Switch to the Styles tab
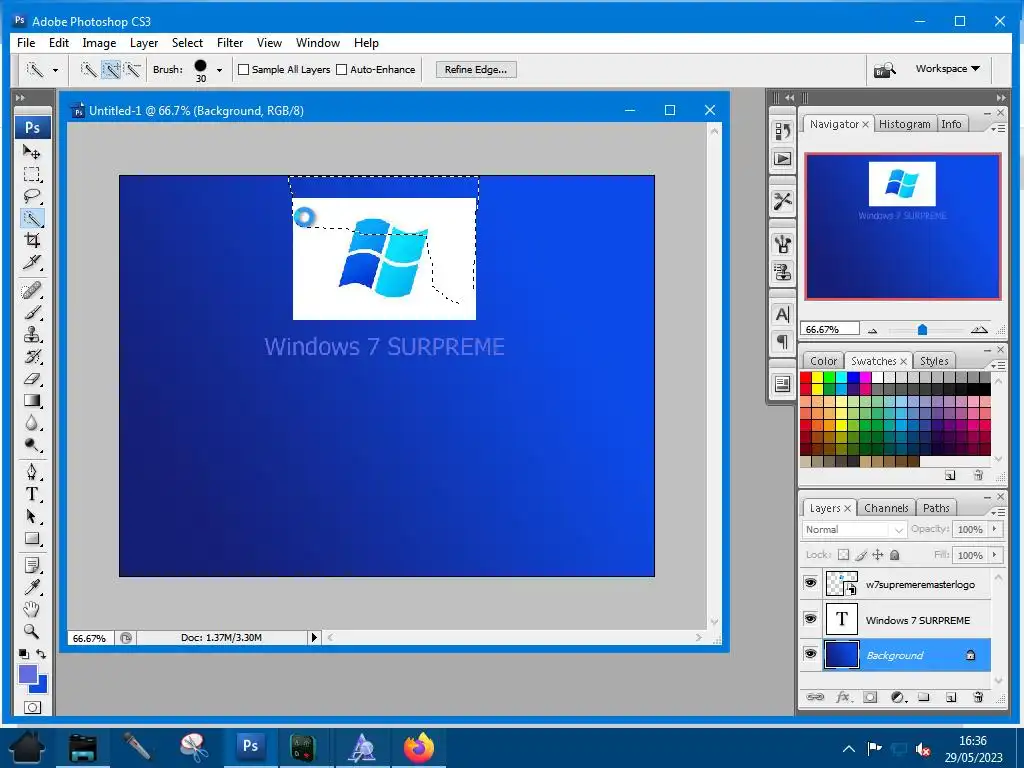1024x768 pixels. click(x=934, y=361)
